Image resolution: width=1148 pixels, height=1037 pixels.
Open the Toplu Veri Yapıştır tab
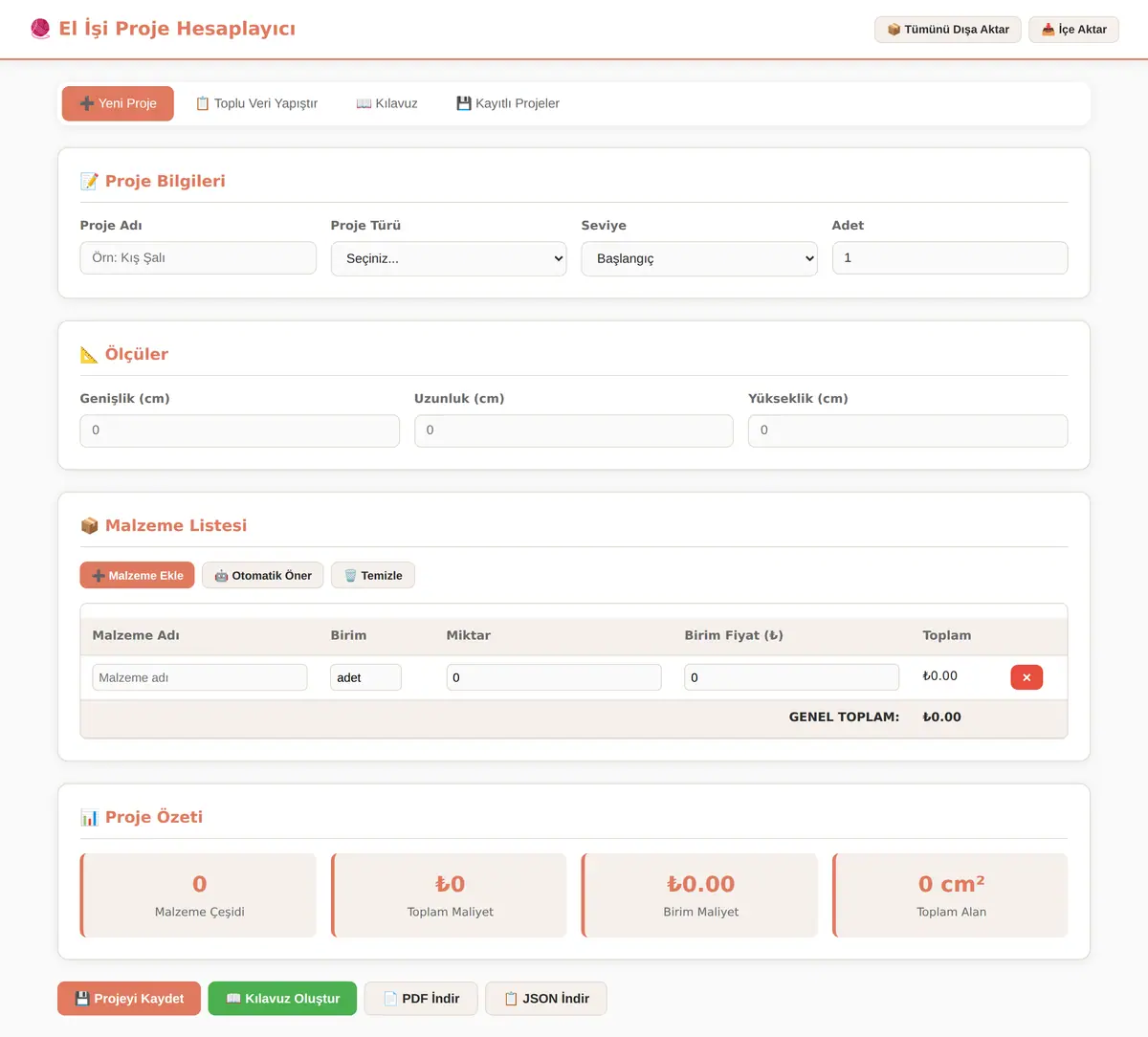pyautogui.click(x=256, y=103)
